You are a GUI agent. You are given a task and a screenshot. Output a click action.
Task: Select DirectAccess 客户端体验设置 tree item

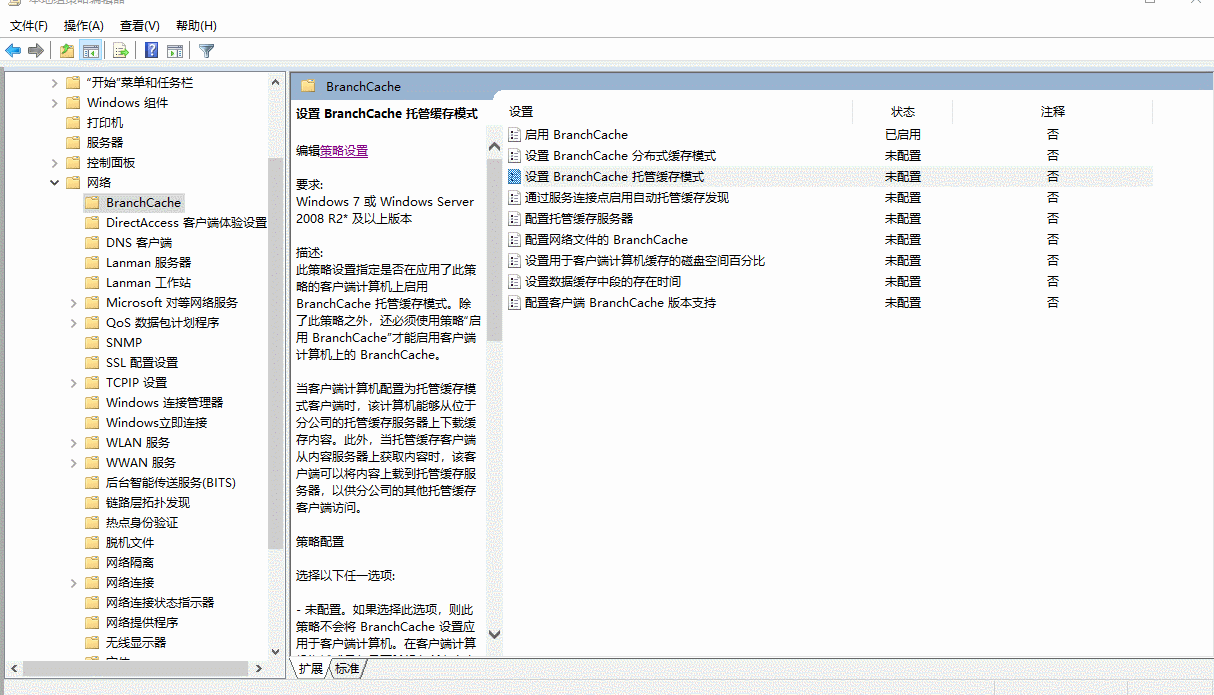[186, 222]
